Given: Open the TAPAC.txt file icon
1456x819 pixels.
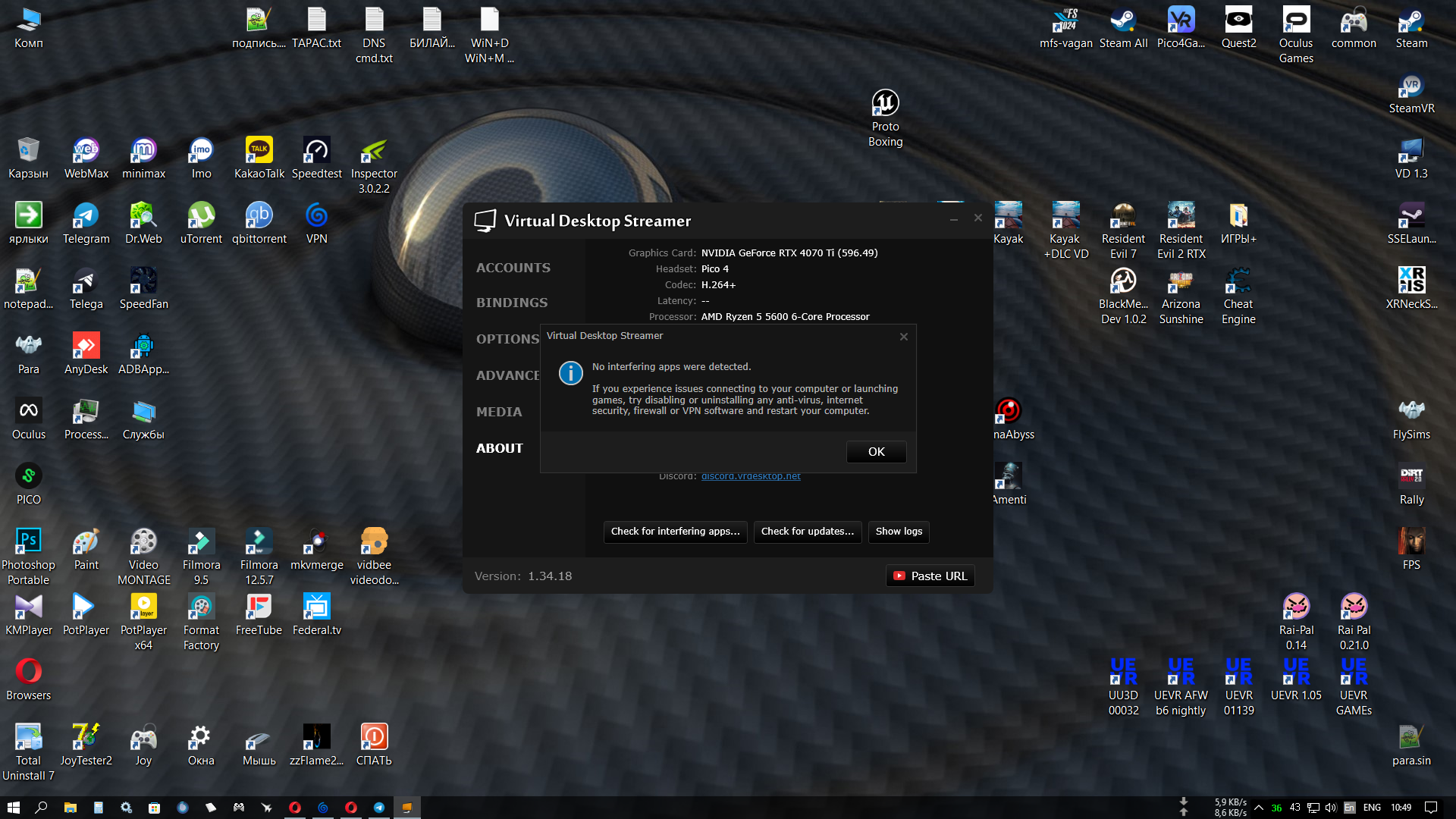Looking at the screenshot, I should [316, 28].
